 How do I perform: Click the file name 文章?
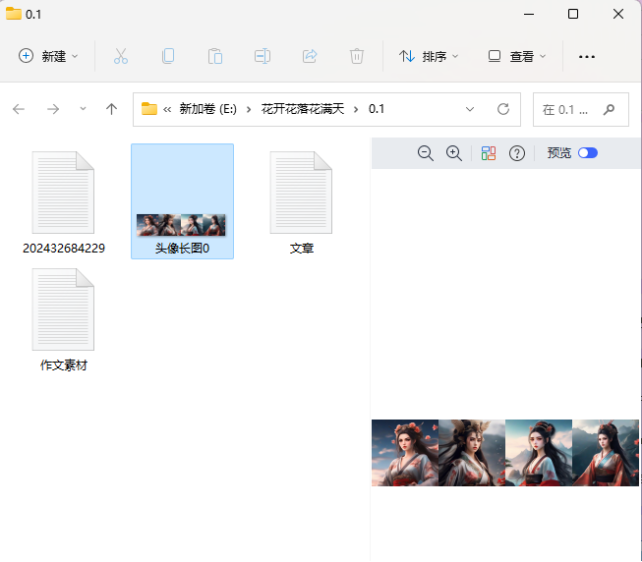pyautogui.click(x=302, y=248)
